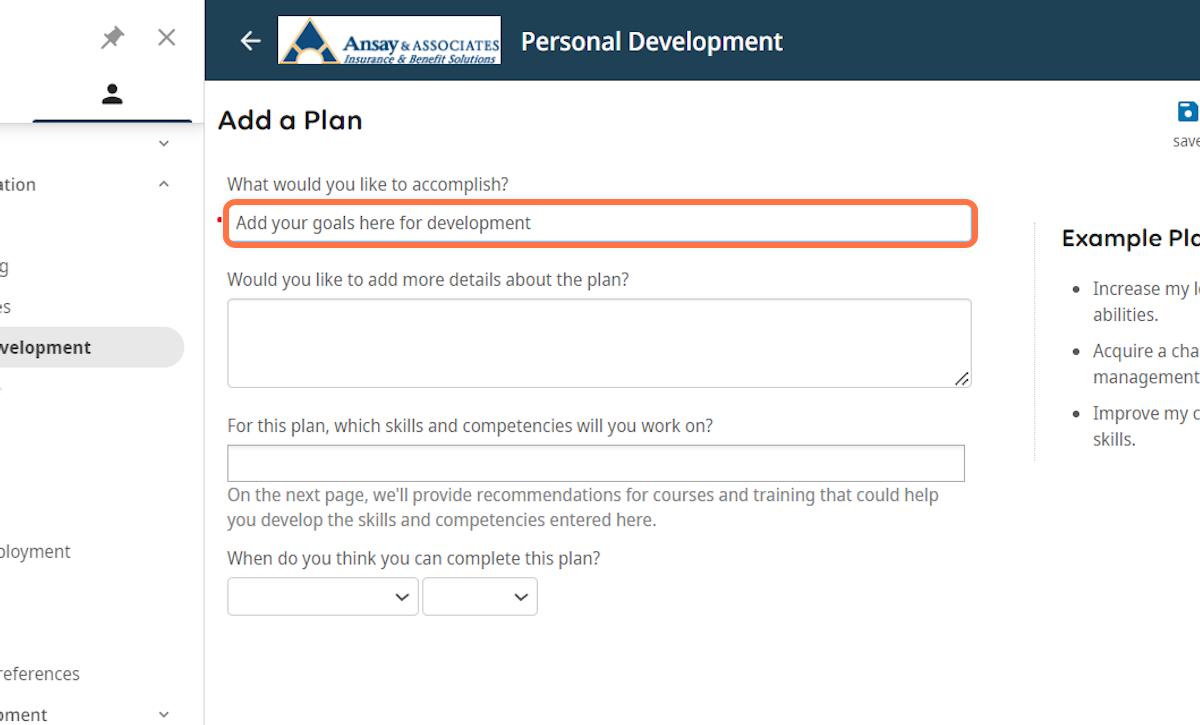Expand the bottom sidebar section chevron
Screen dimensions: 1200x725
[x=165, y=714]
